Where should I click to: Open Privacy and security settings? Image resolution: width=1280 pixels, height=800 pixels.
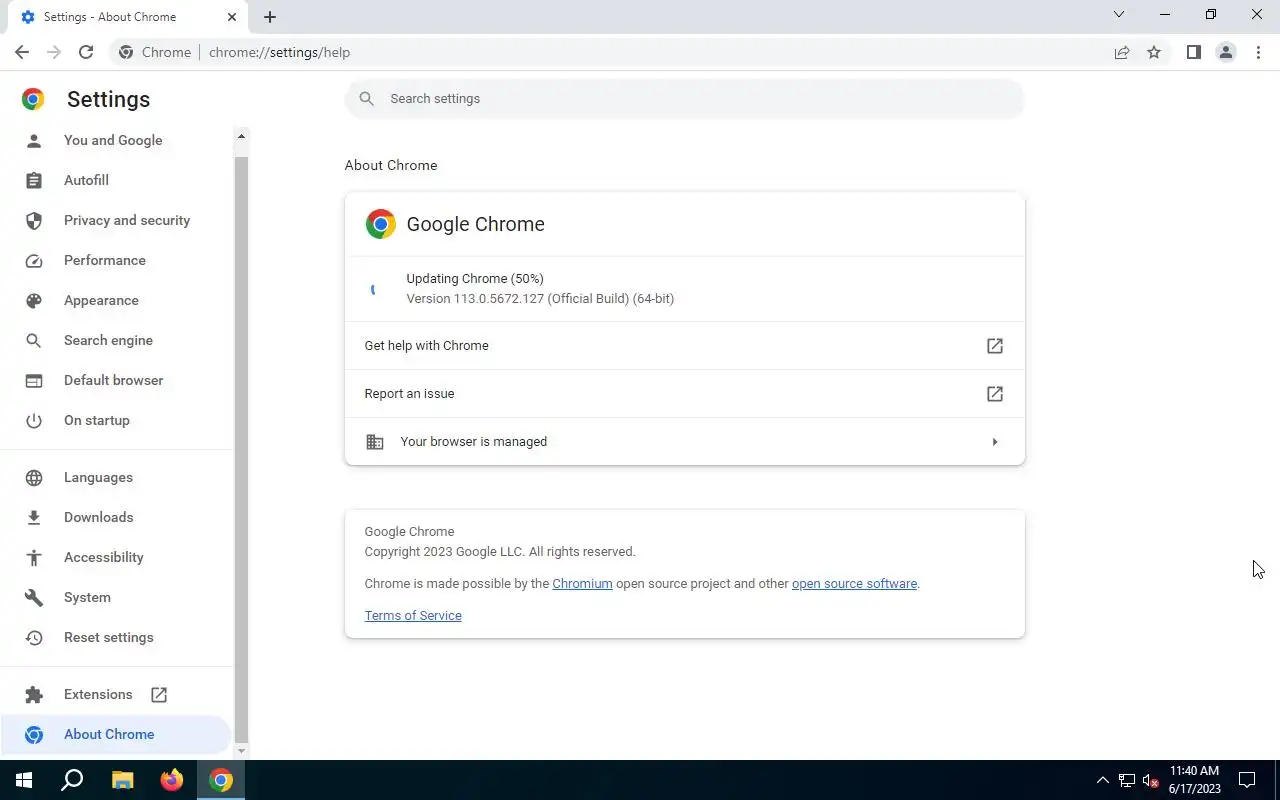pos(127,220)
